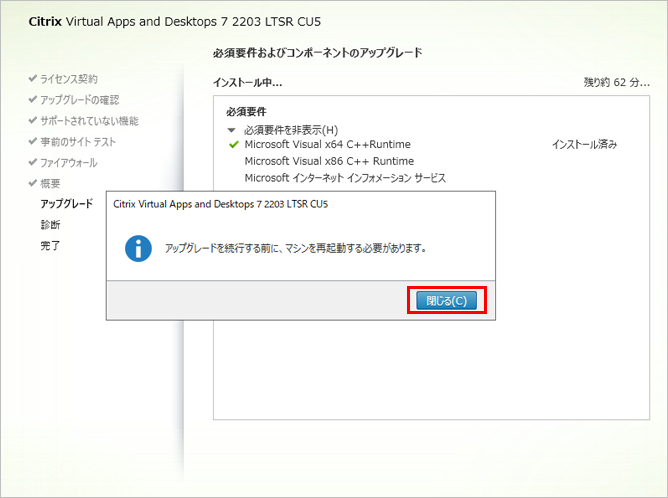Select Microsoft インターネット インフォメーション サービス row
The width and height of the screenshot is (668, 498).
(x=345, y=178)
